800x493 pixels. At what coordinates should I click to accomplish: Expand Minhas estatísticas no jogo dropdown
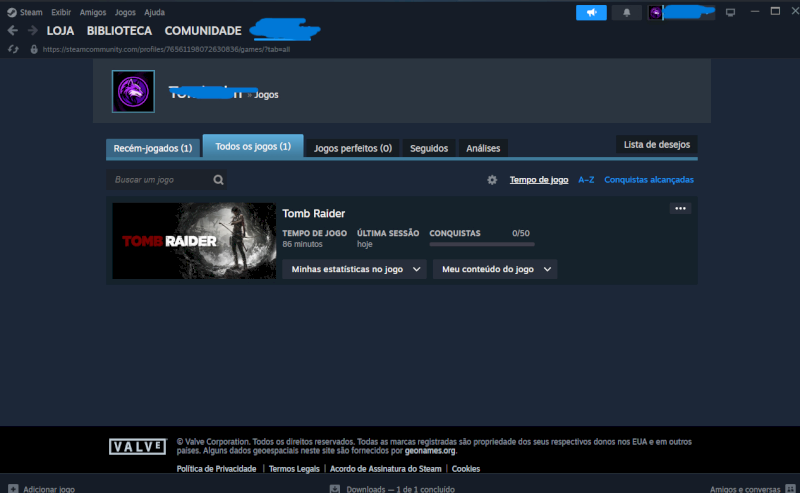click(x=355, y=269)
